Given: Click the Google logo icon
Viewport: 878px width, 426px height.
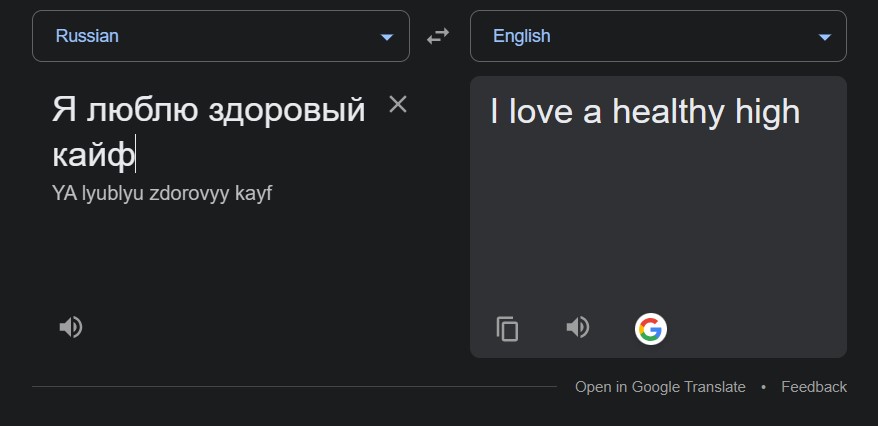Looking at the screenshot, I should 650,328.
